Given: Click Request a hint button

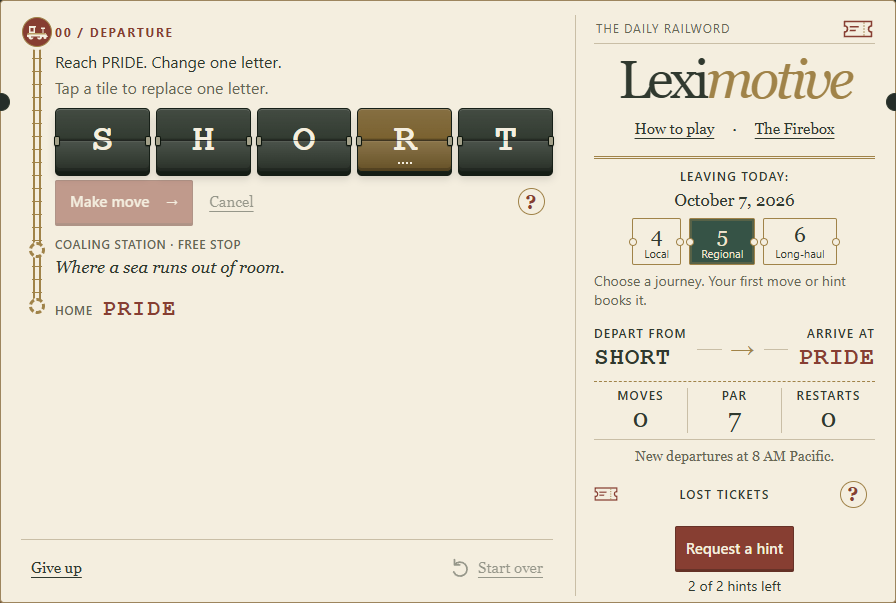Looking at the screenshot, I should pyautogui.click(x=734, y=549).
